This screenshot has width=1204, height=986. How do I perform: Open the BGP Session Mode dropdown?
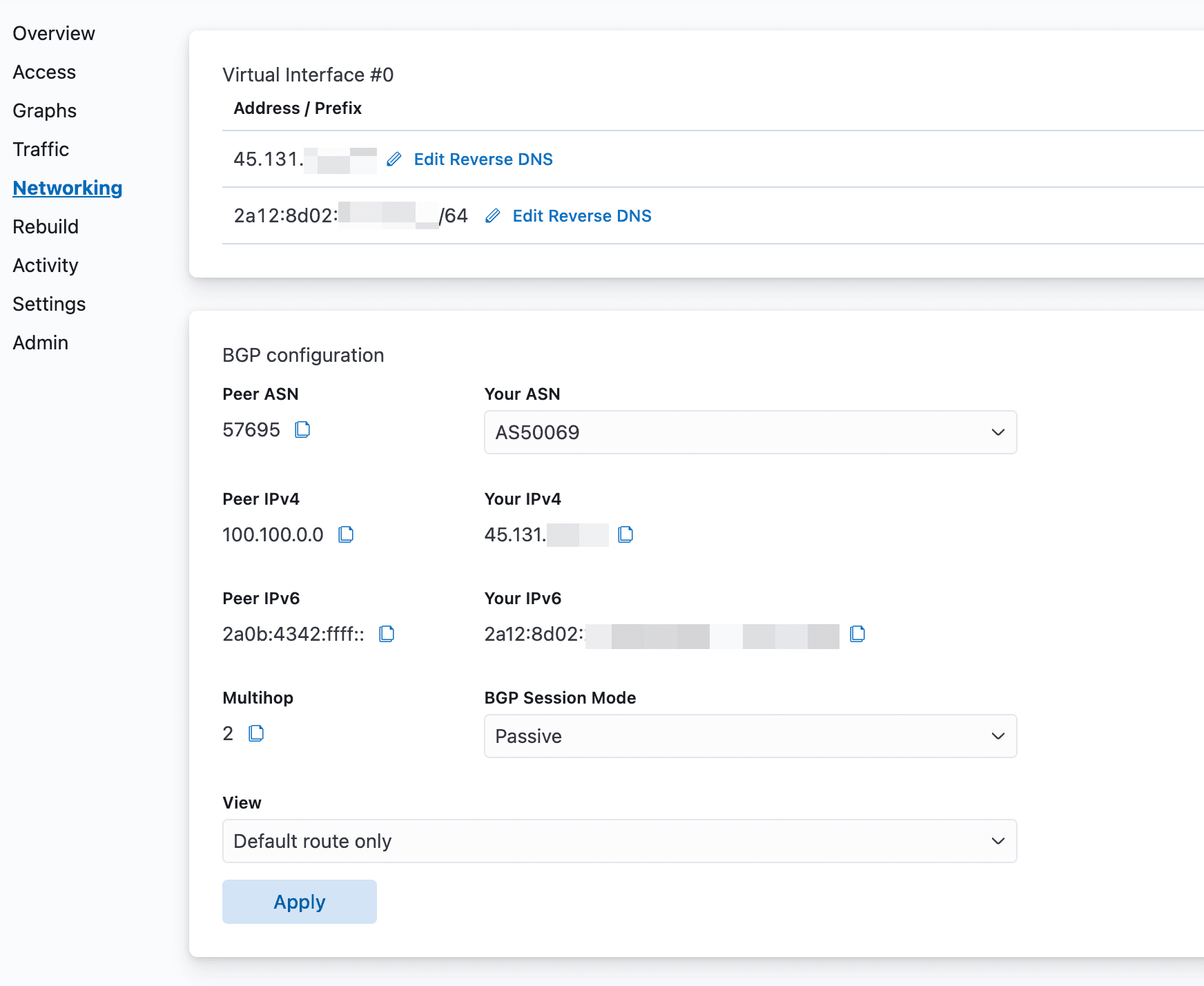(x=750, y=736)
